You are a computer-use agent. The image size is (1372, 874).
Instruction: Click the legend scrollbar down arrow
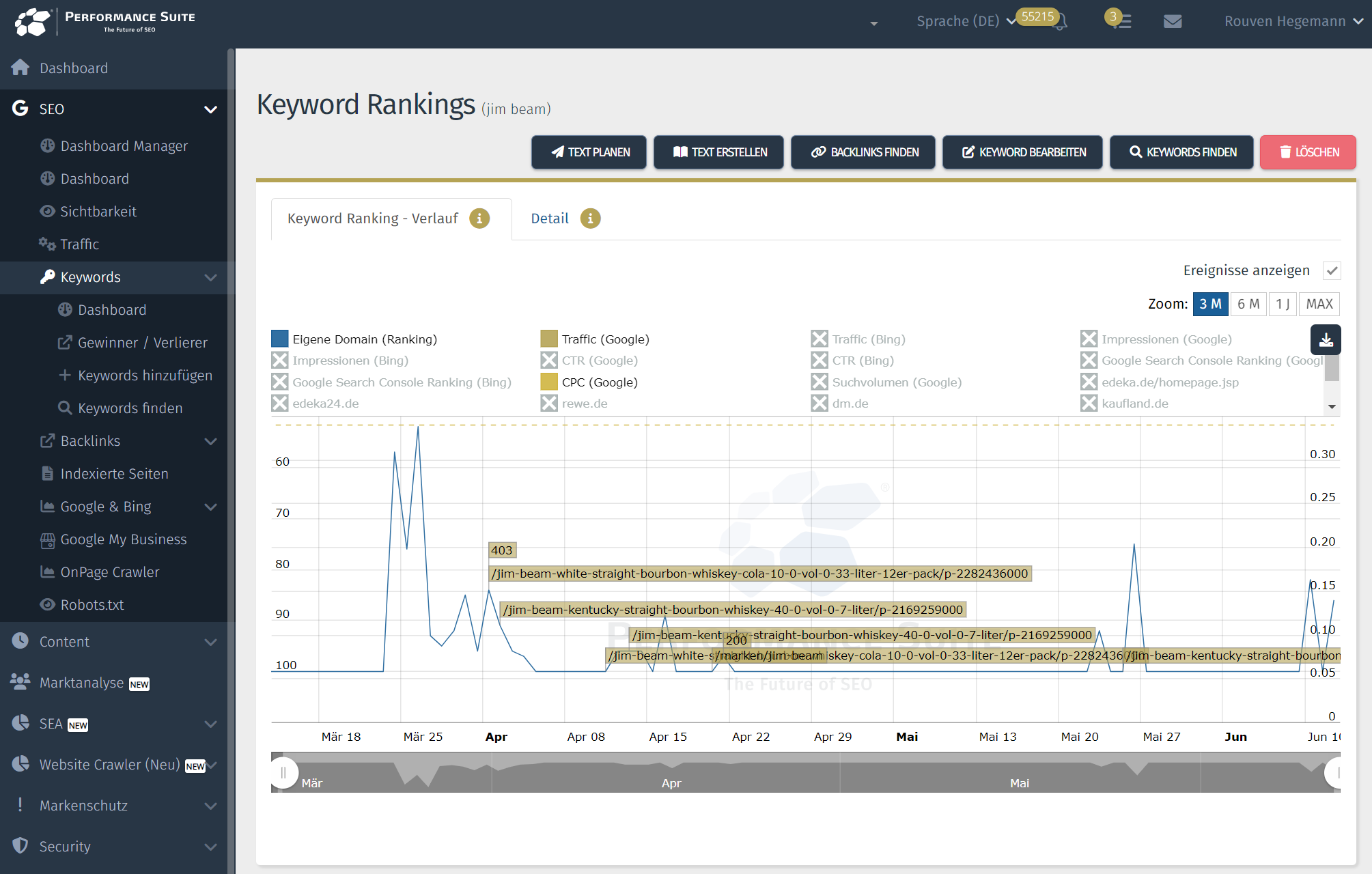click(1332, 407)
